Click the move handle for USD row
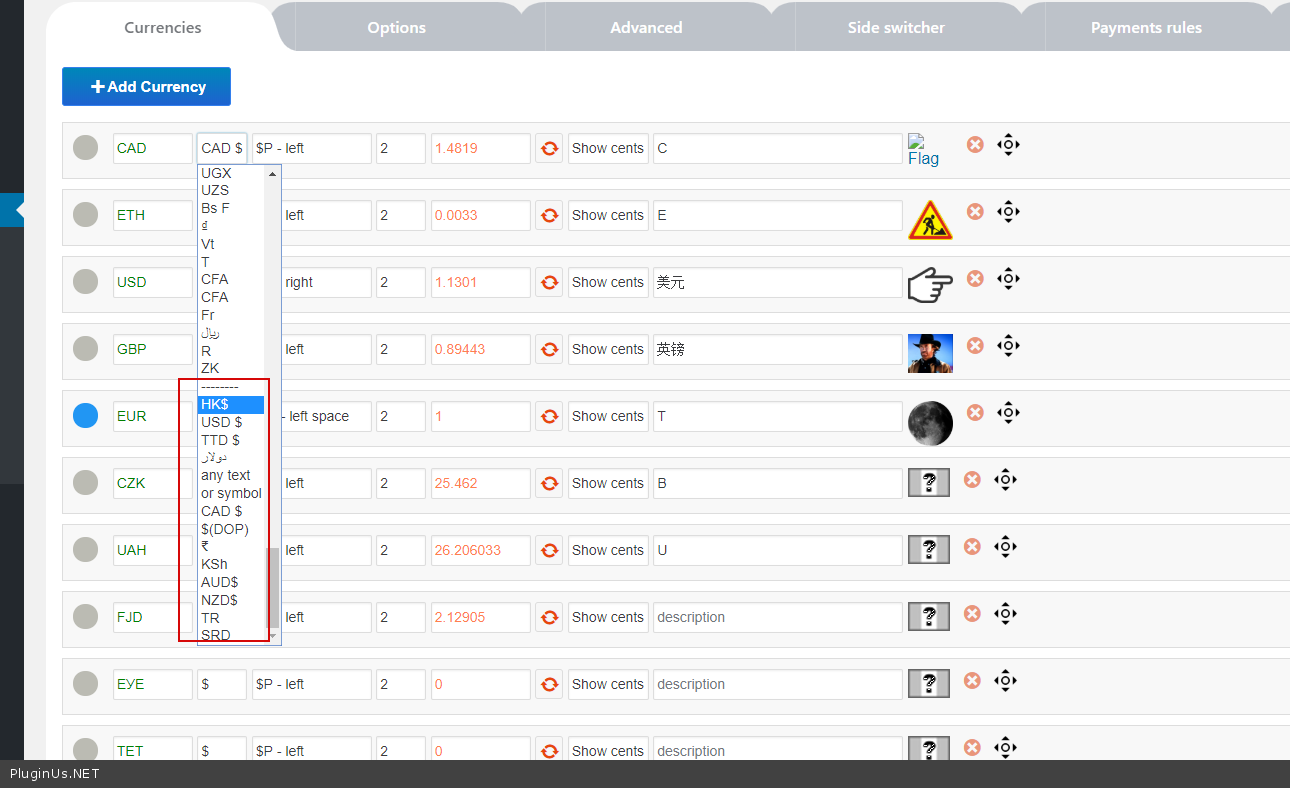The width and height of the screenshot is (1290, 788). point(1008,279)
